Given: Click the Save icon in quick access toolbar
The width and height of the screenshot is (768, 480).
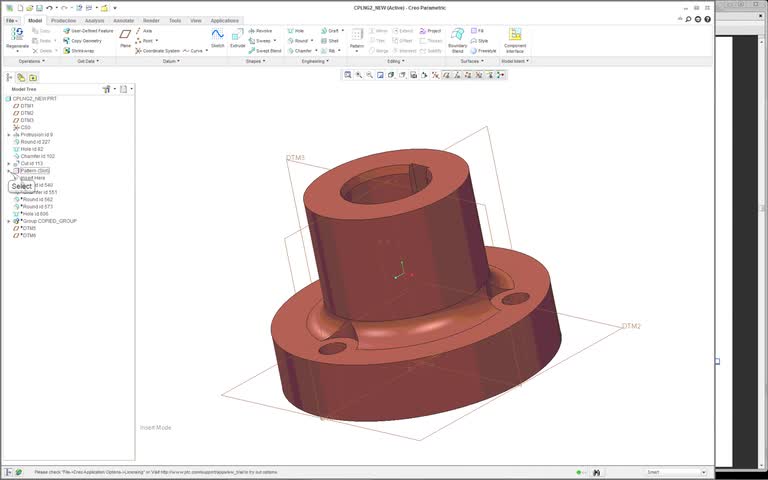Looking at the screenshot, I should click(39, 8).
